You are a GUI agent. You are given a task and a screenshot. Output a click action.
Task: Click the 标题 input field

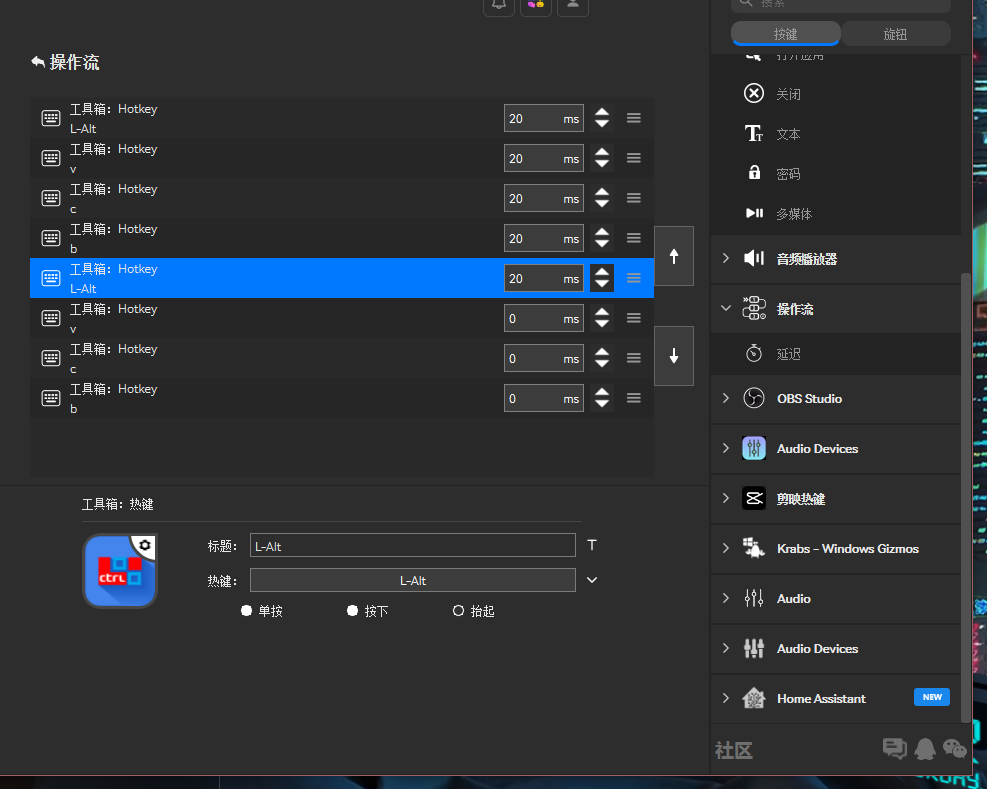(x=412, y=546)
